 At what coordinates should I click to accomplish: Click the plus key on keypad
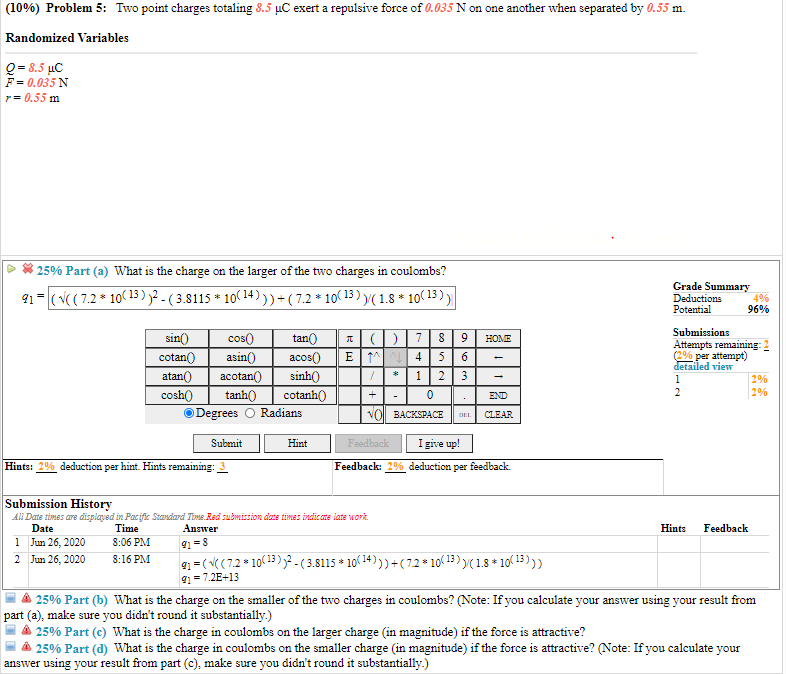tap(372, 395)
